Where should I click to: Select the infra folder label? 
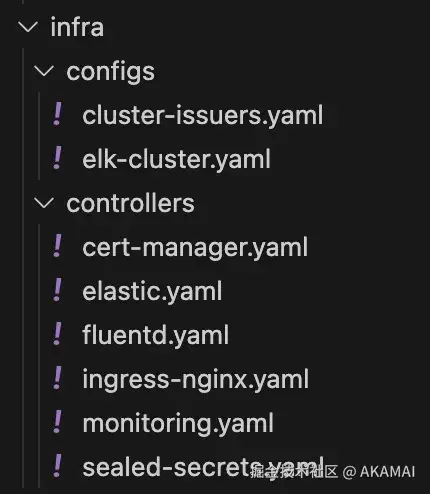[77, 27]
